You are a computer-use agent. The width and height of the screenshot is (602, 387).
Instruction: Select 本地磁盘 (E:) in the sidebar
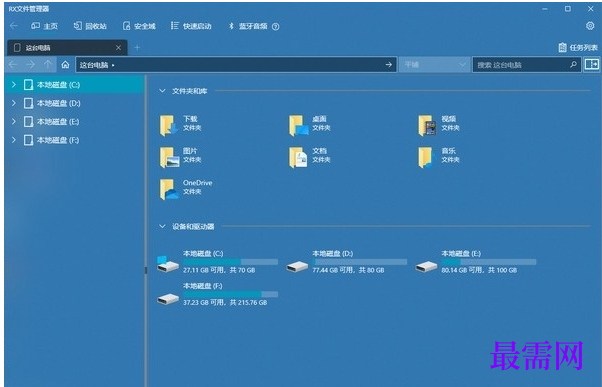pos(75,121)
